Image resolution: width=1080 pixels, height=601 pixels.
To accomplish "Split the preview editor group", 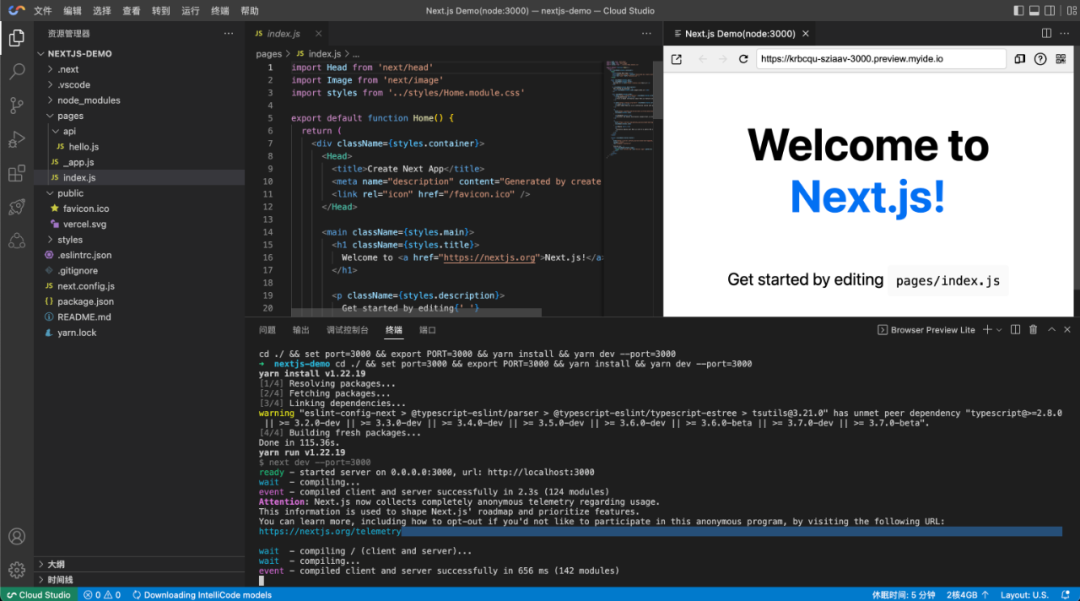I will (1046, 33).
